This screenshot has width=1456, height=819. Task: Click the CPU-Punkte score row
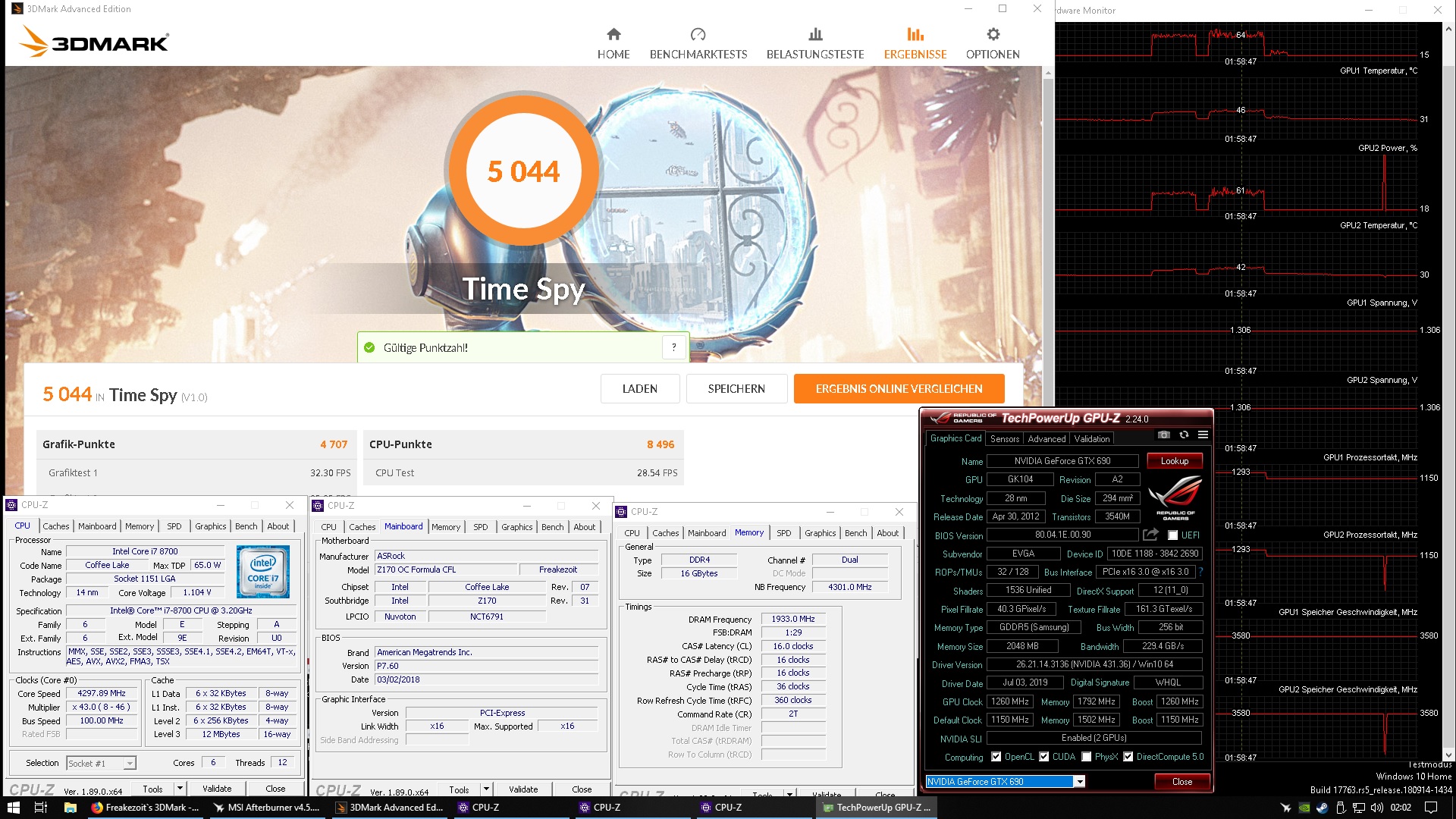[522, 444]
